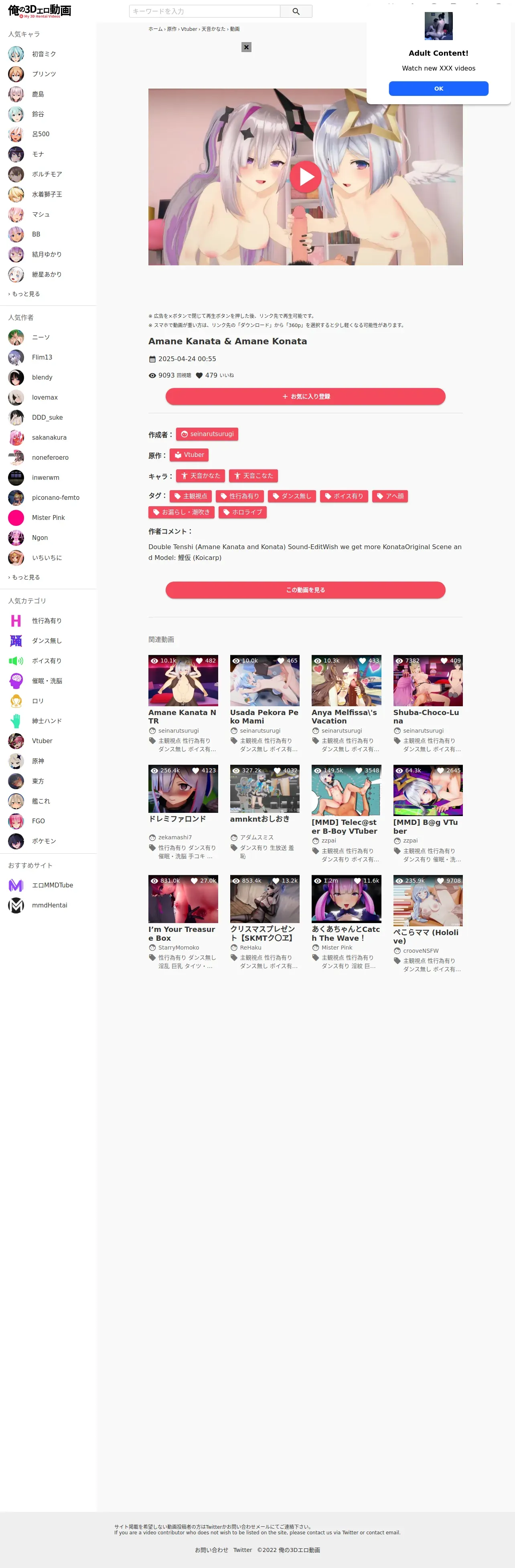Open DDD_suke author avatar
The width and height of the screenshot is (515, 1568).
tap(16, 418)
